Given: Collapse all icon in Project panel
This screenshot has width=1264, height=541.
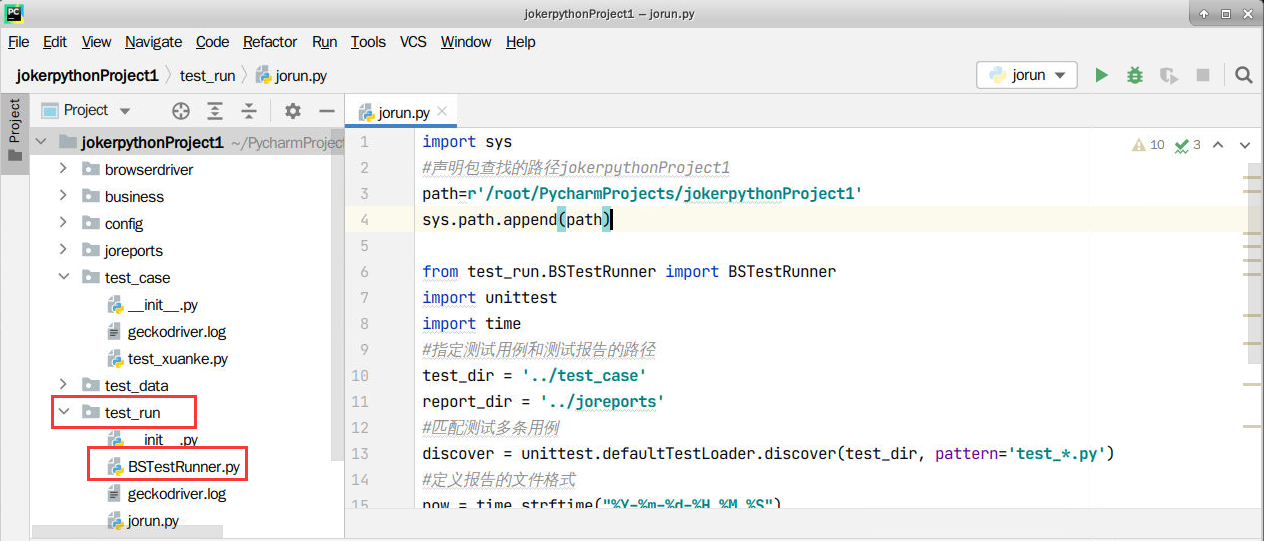Looking at the screenshot, I should pos(249,111).
